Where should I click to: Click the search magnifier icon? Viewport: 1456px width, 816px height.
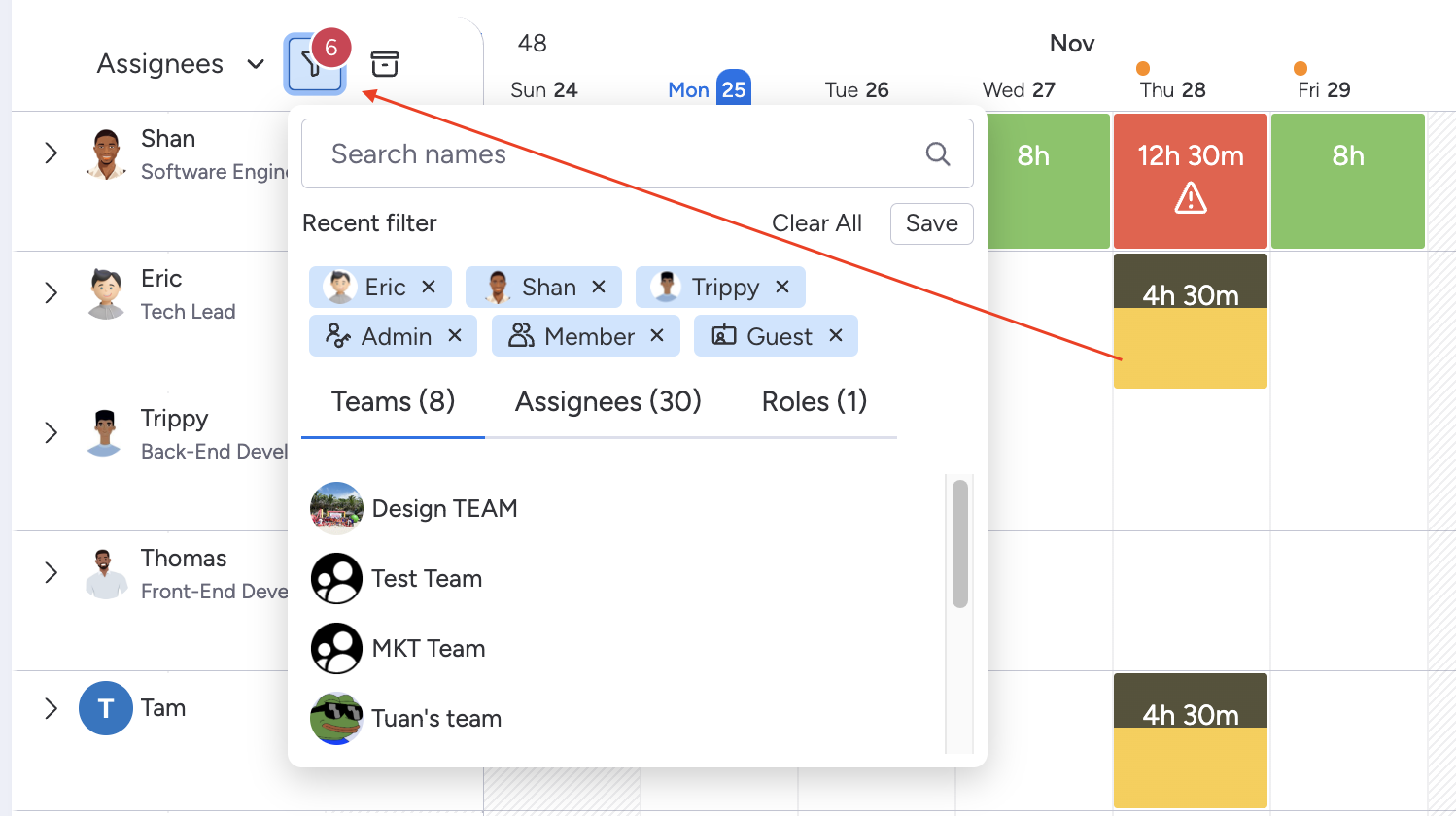coord(937,153)
